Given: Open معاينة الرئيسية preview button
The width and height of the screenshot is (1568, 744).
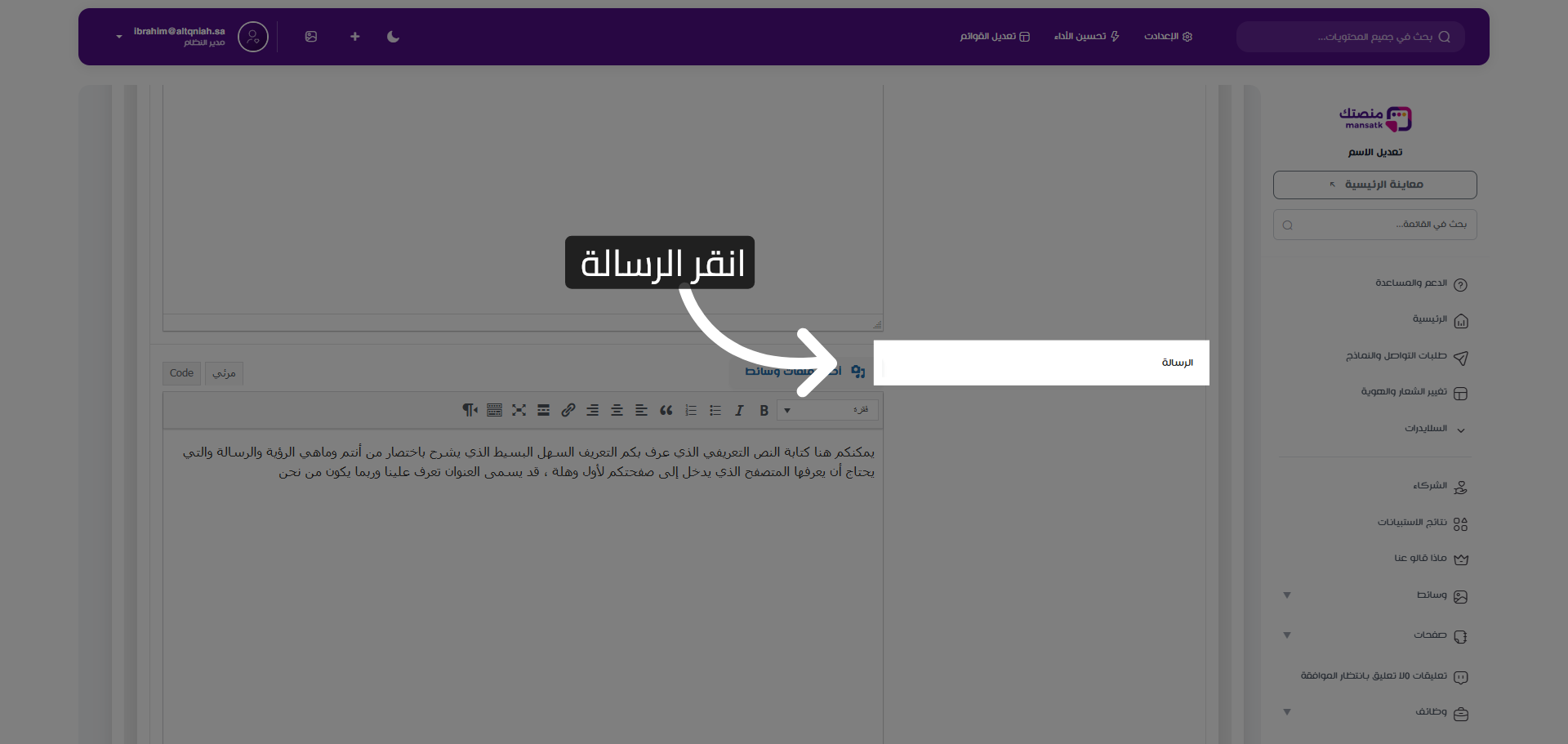Looking at the screenshot, I should point(1374,185).
